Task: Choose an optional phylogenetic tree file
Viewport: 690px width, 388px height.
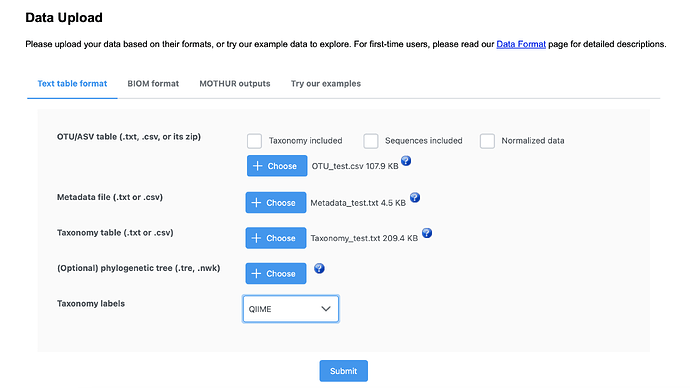Action: click(x=275, y=274)
